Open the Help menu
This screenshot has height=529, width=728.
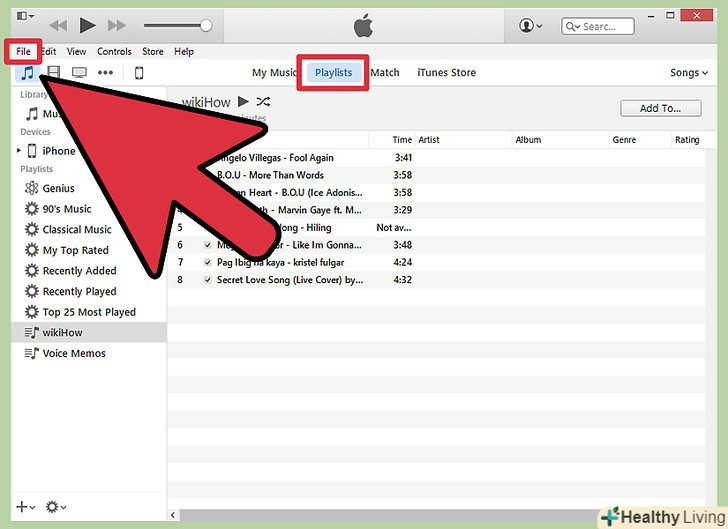coord(184,52)
